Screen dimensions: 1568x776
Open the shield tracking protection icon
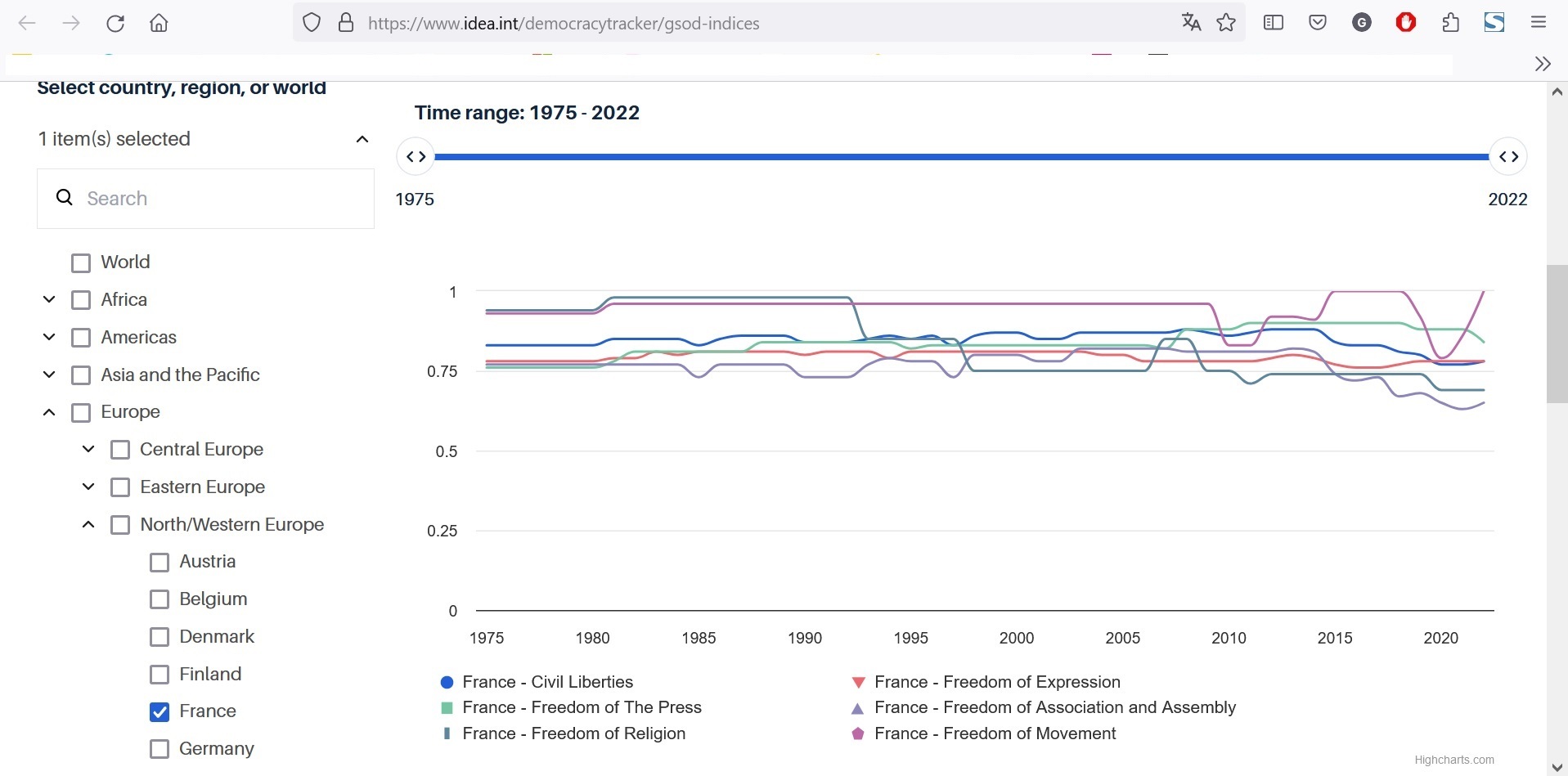312,23
